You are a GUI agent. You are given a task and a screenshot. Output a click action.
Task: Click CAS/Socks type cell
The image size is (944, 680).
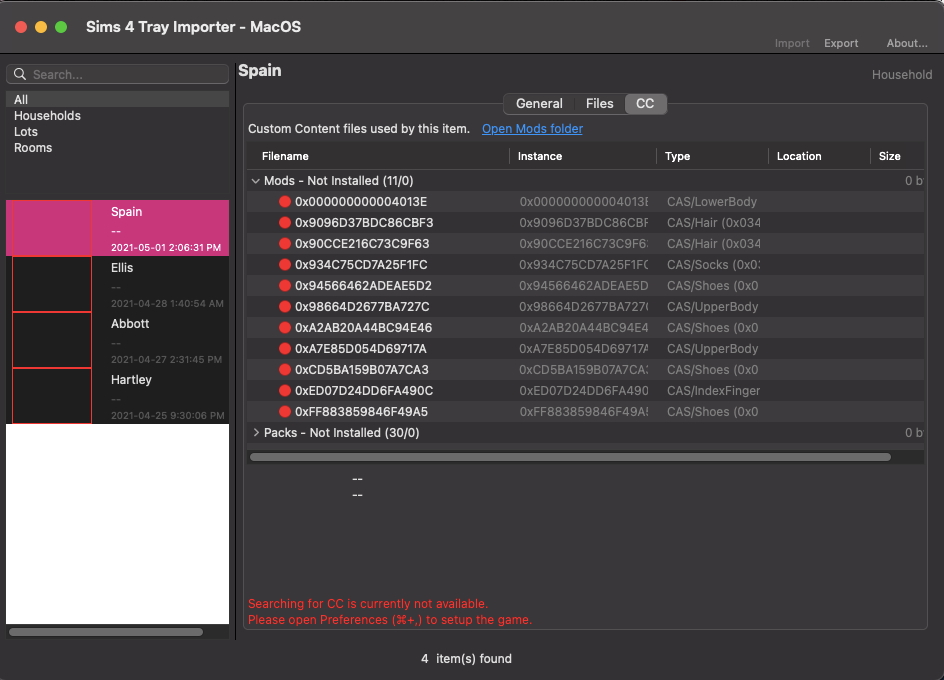click(713, 265)
